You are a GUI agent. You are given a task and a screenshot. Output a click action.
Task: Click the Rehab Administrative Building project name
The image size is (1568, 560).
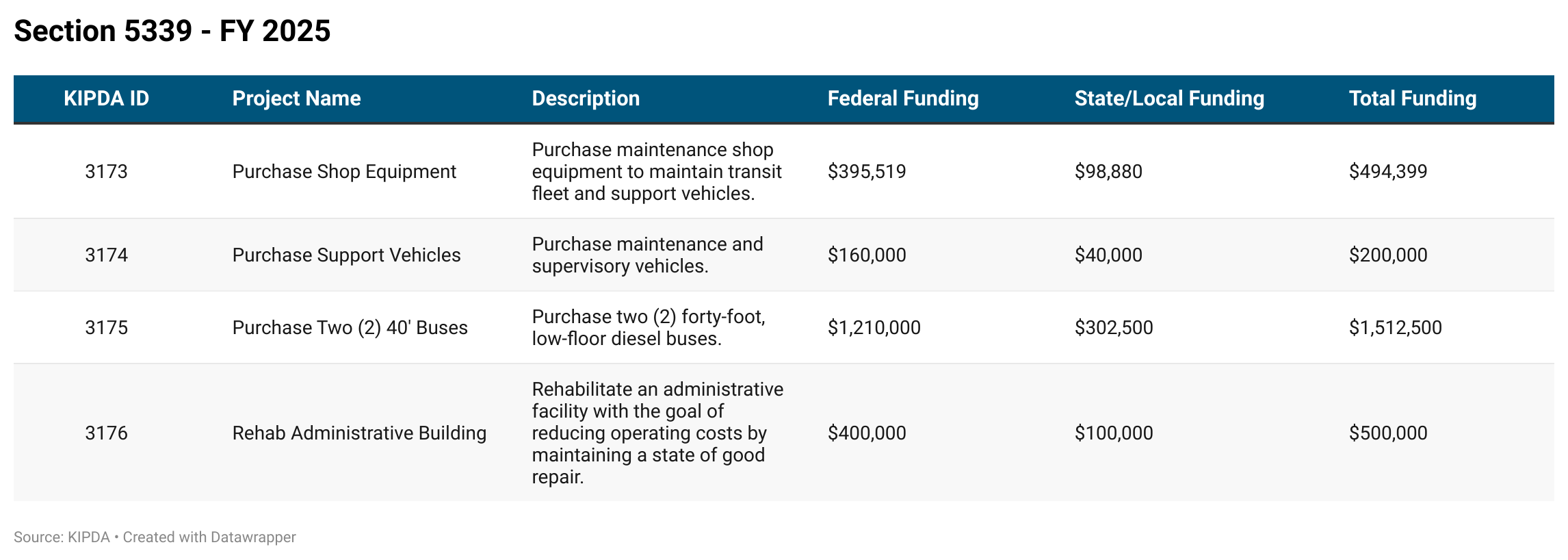pyautogui.click(x=359, y=433)
